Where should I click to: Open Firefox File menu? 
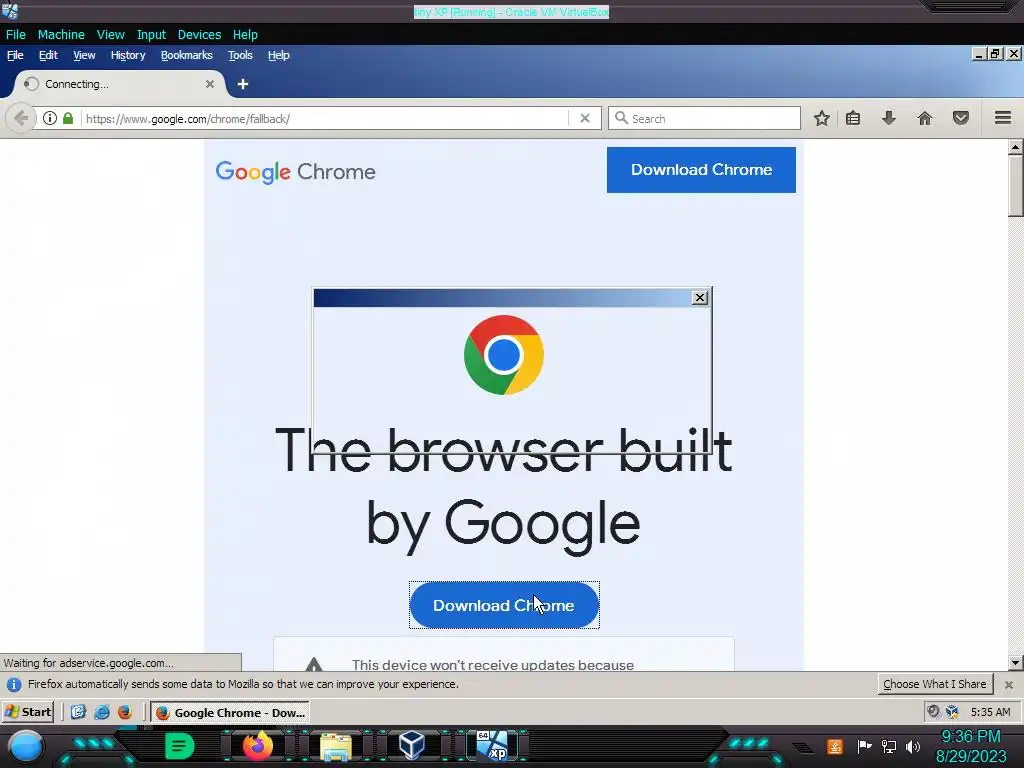point(15,56)
